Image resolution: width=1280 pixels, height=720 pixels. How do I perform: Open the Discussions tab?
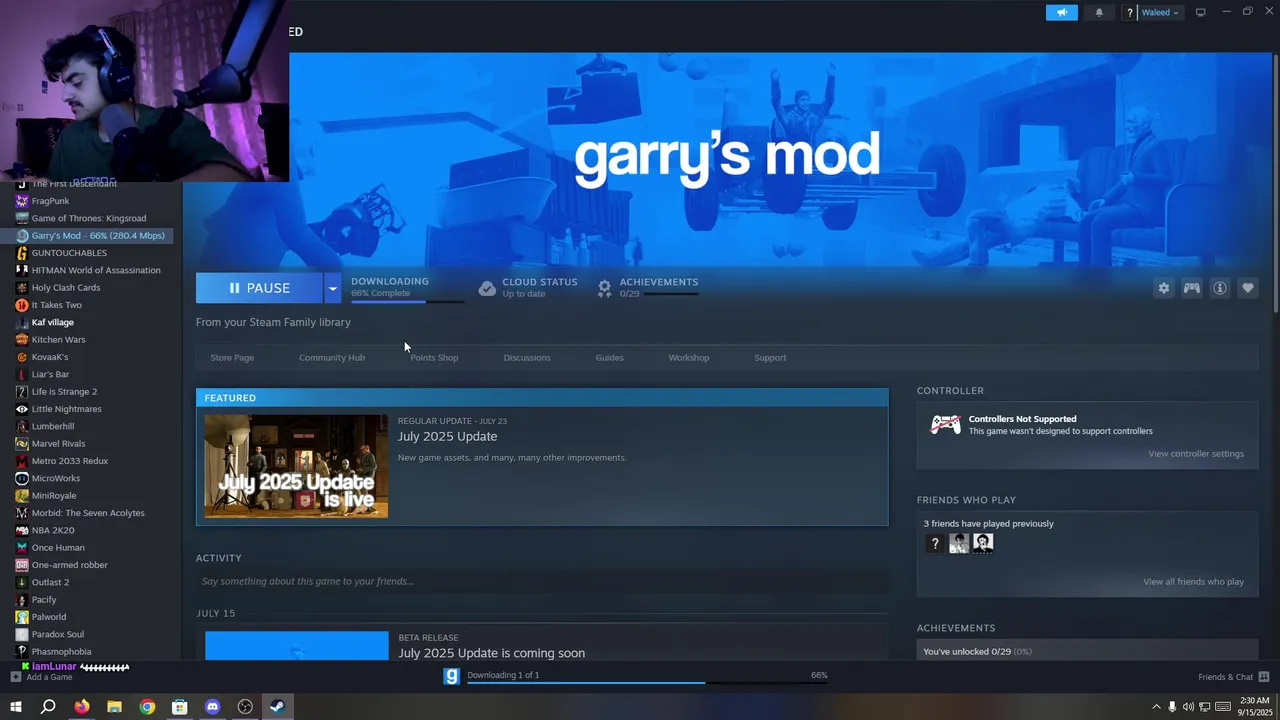[527, 358]
